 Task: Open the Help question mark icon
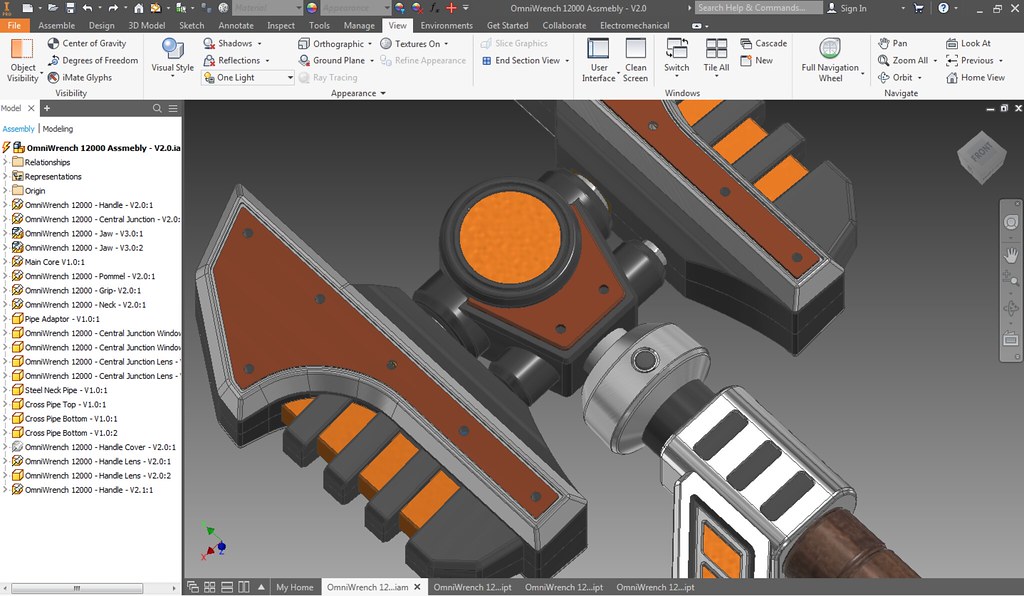click(x=943, y=8)
